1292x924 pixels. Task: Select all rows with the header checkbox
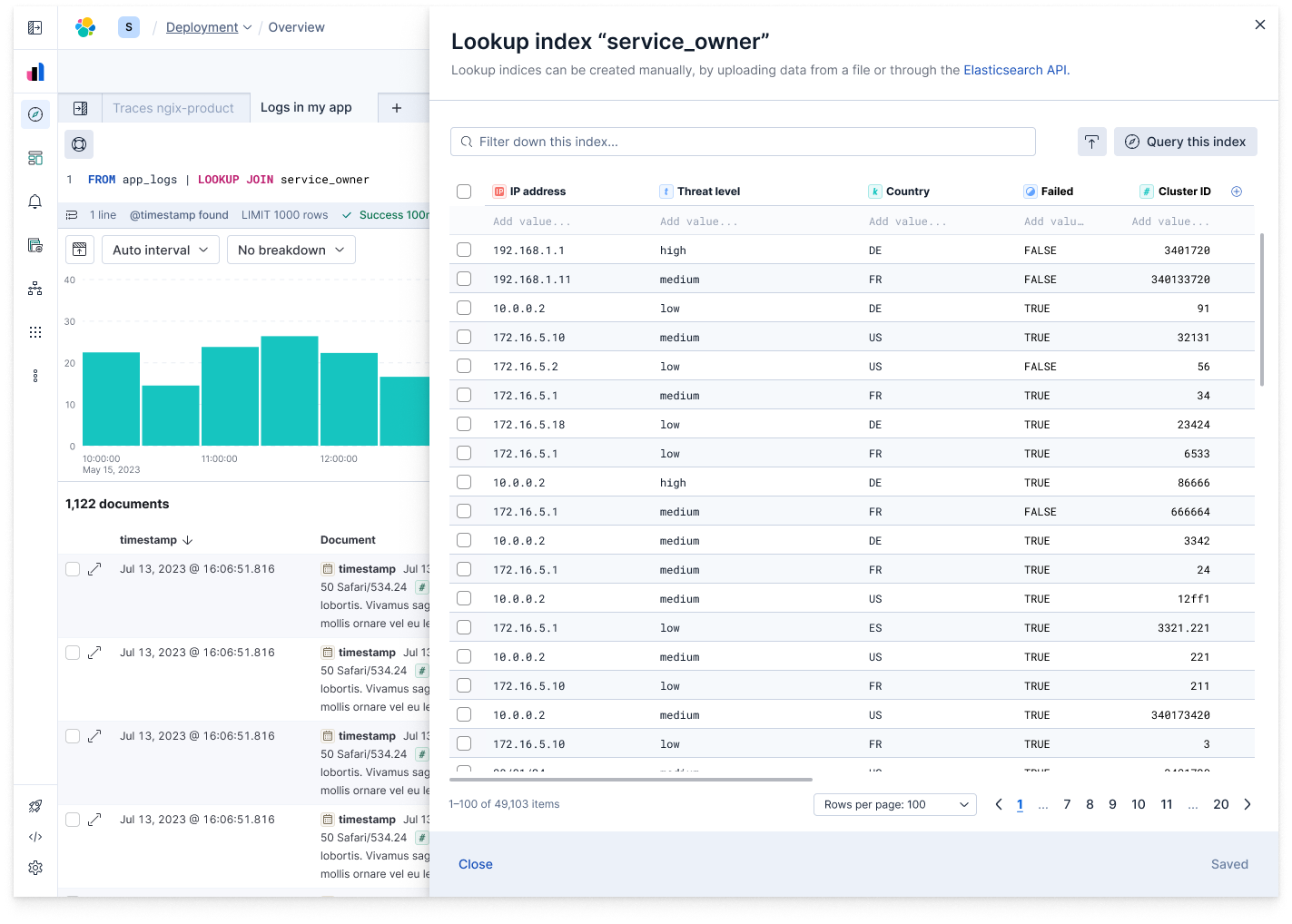[x=464, y=191]
